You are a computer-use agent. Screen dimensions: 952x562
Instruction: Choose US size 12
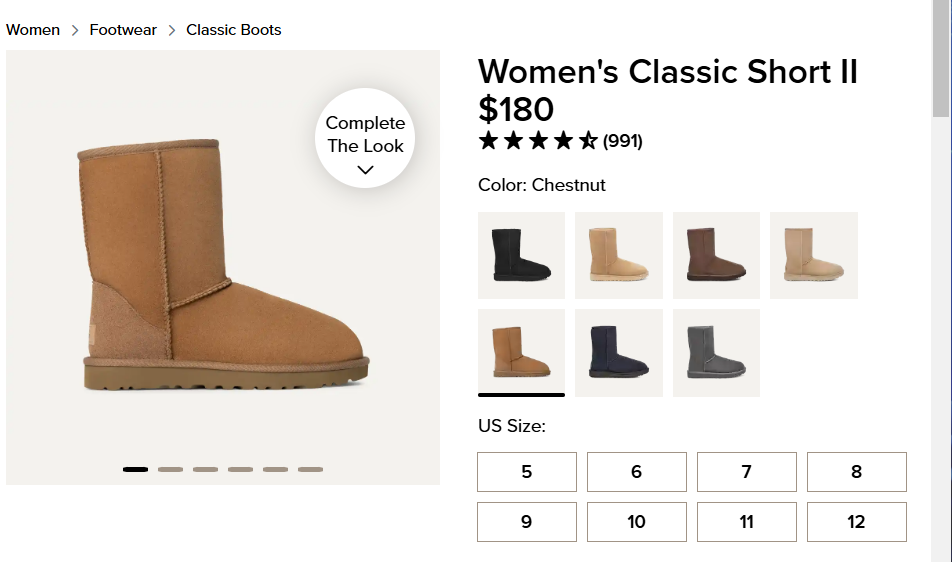point(856,522)
